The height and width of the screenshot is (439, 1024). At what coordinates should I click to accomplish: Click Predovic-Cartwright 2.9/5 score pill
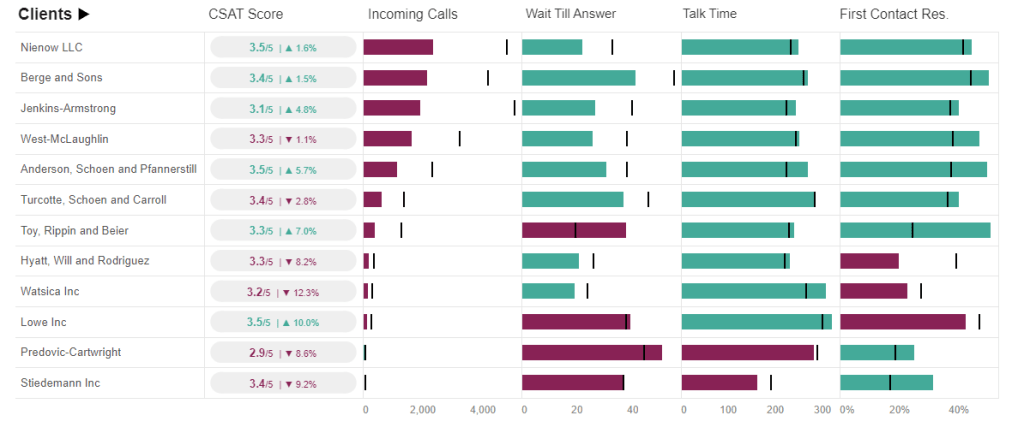click(283, 353)
